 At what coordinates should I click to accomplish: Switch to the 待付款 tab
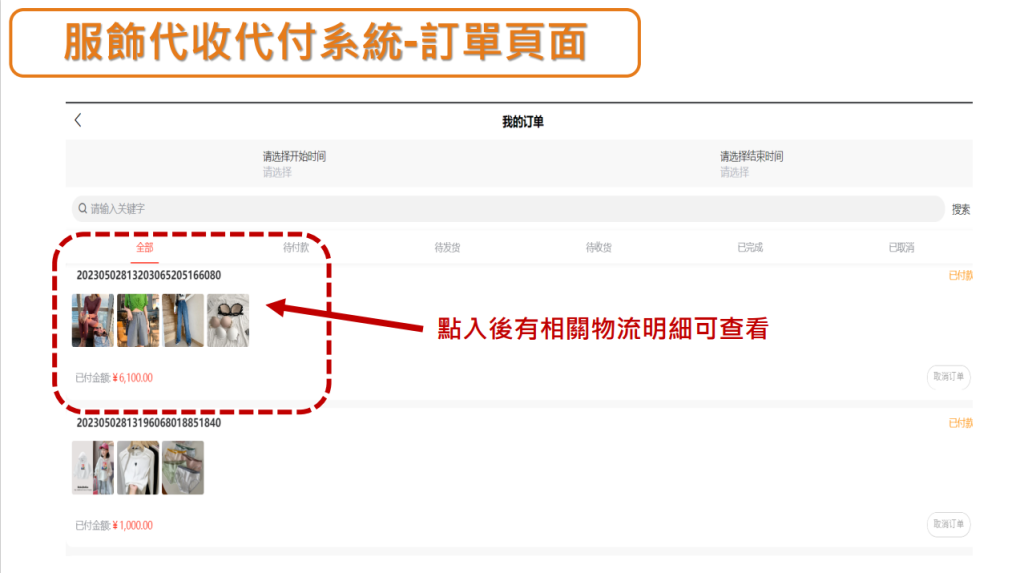click(x=296, y=248)
